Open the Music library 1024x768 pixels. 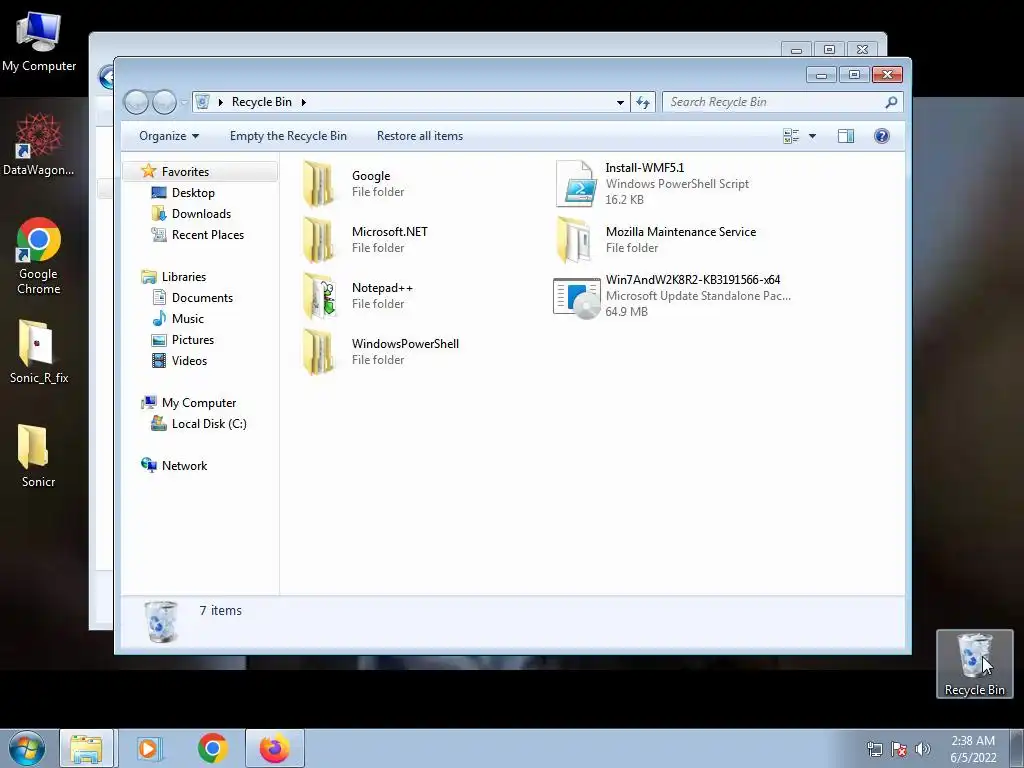point(187,319)
